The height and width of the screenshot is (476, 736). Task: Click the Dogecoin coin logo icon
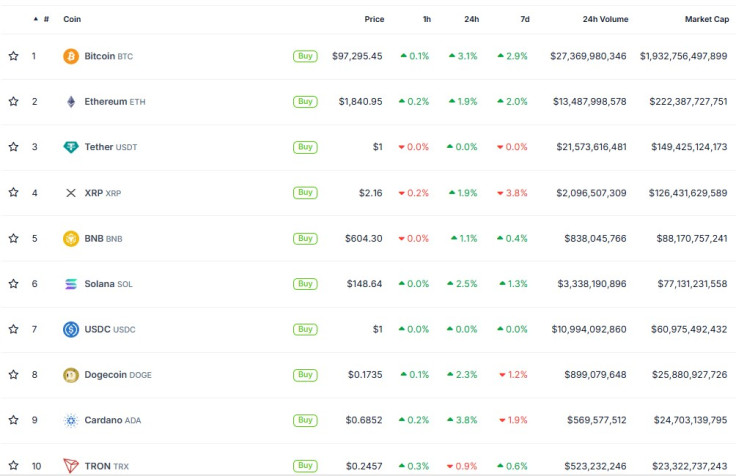tap(71, 375)
